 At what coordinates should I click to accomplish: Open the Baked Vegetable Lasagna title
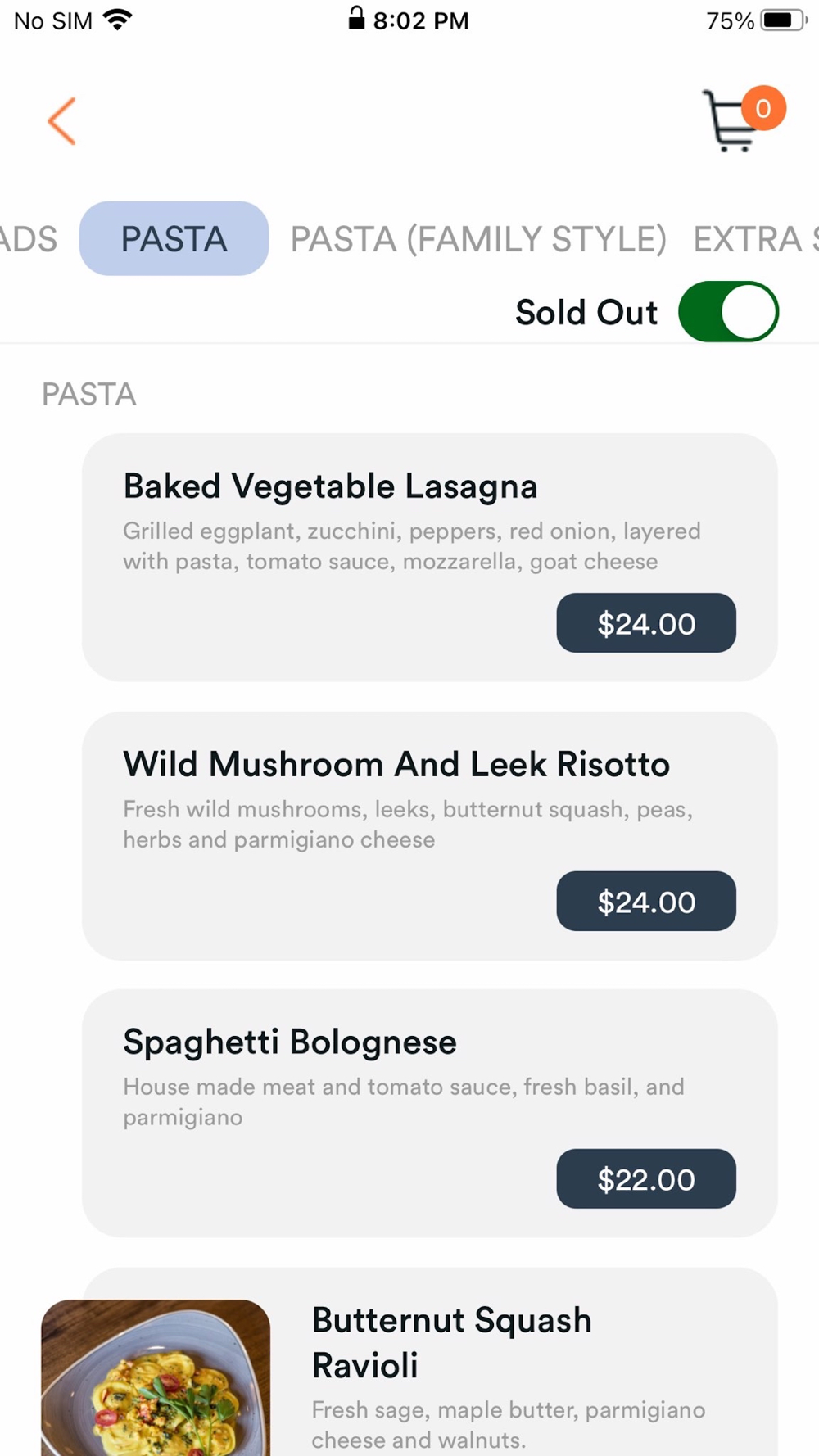click(330, 486)
